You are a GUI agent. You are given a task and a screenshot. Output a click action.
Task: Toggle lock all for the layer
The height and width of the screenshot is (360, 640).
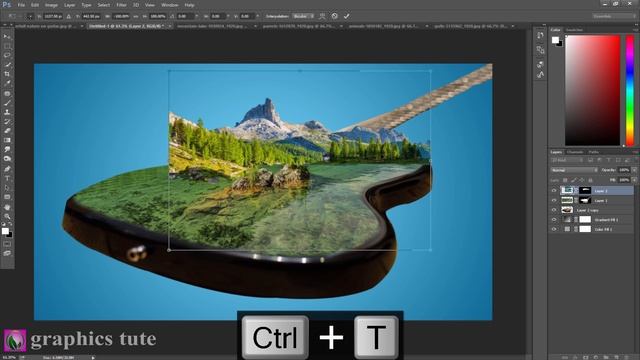(x=590, y=180)
